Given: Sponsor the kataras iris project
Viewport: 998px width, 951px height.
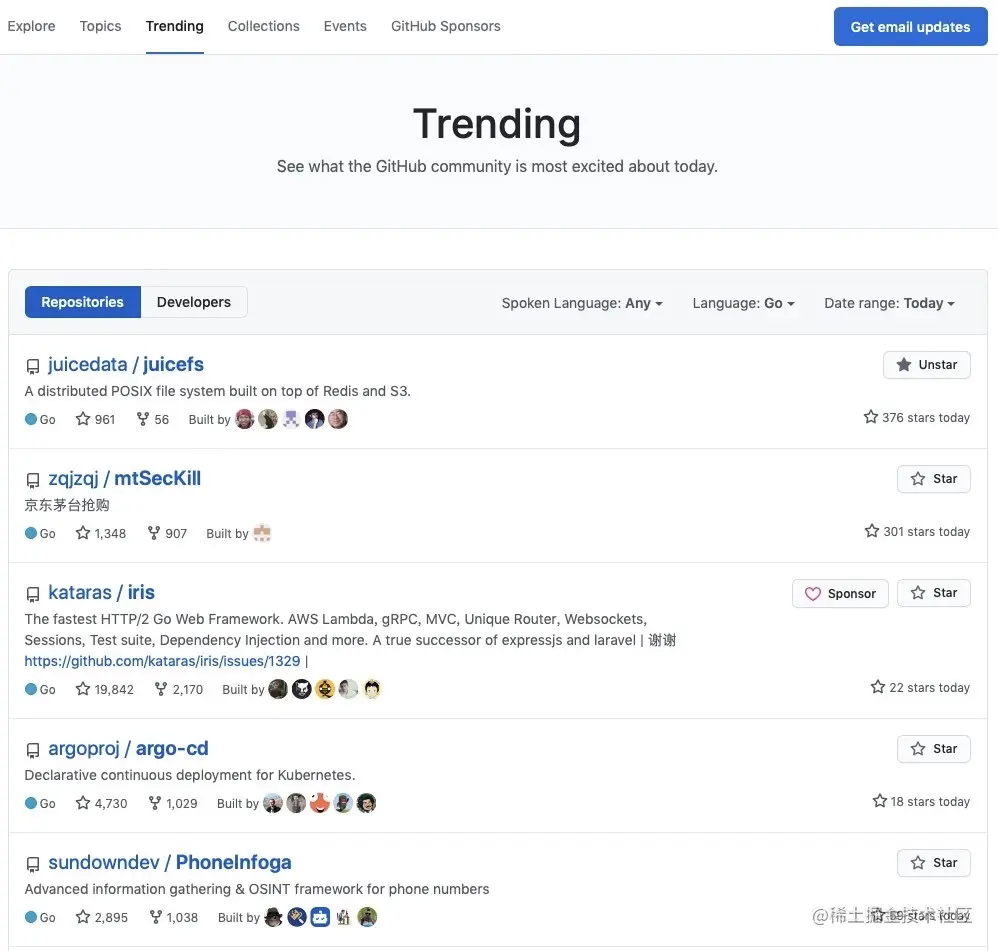Looking at the screenshot, I should 840,593.
